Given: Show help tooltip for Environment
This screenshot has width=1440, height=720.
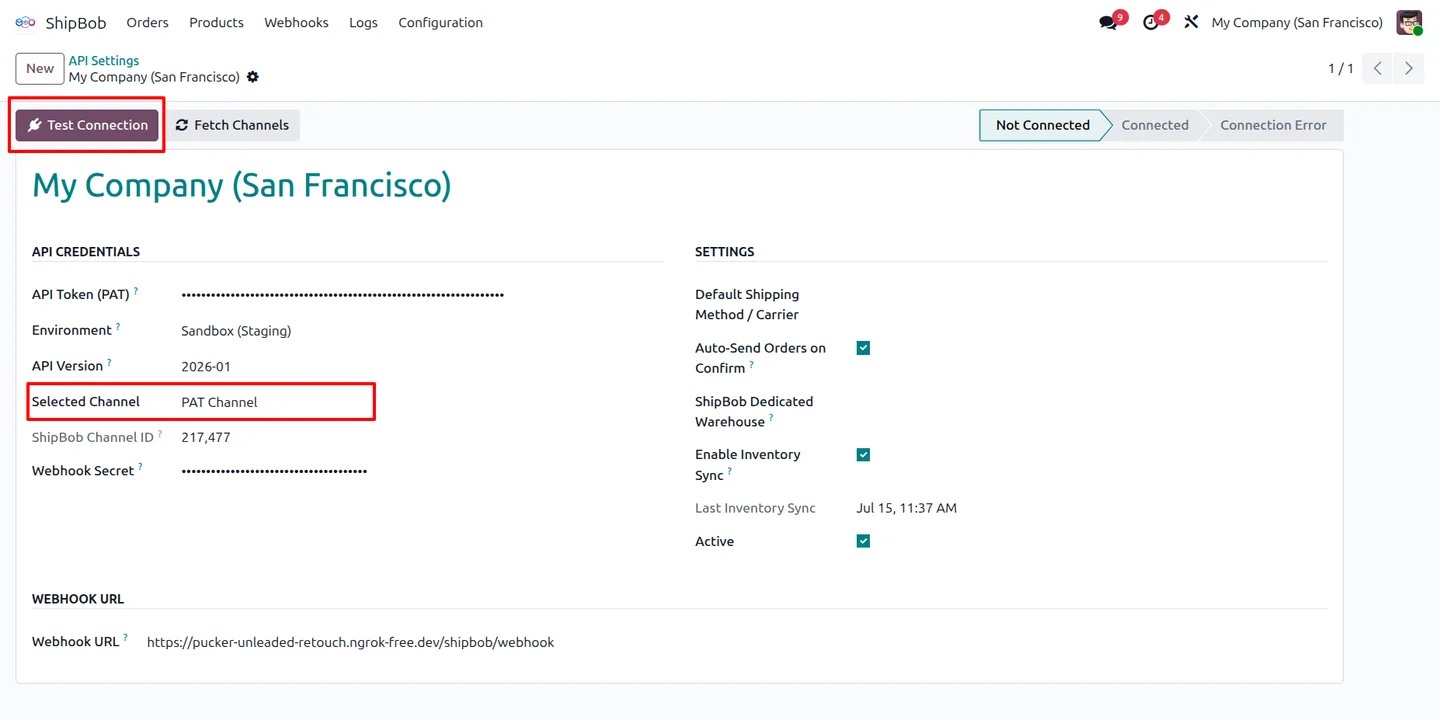Looking at the screenshot, I should point(118,326).
